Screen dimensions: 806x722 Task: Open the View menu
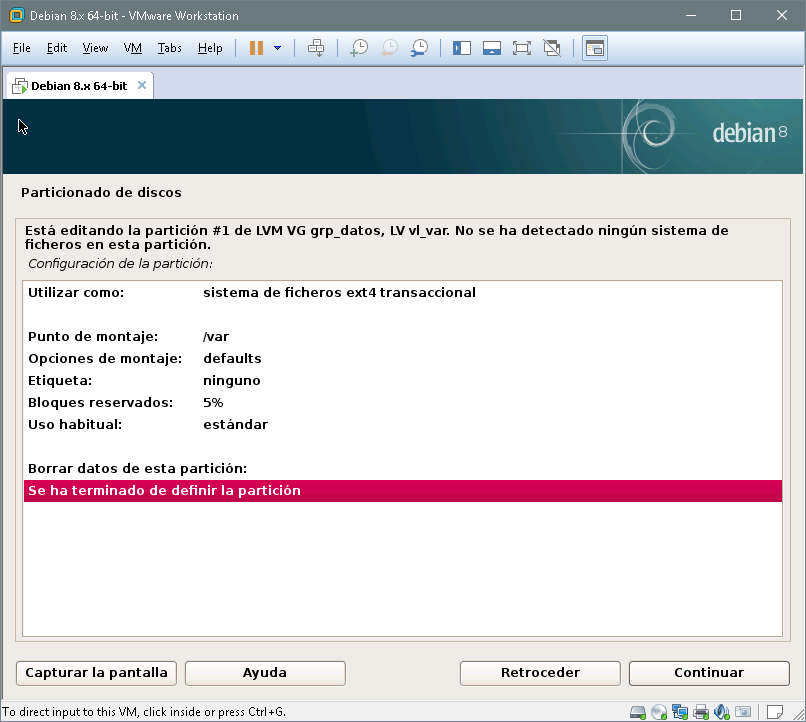[x=95, y=48]
